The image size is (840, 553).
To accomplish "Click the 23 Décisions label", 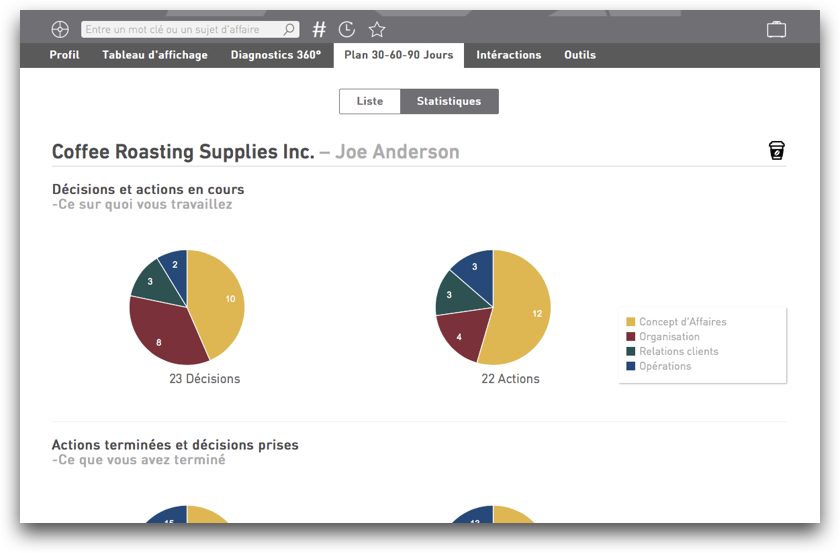I will click(205, 379).
